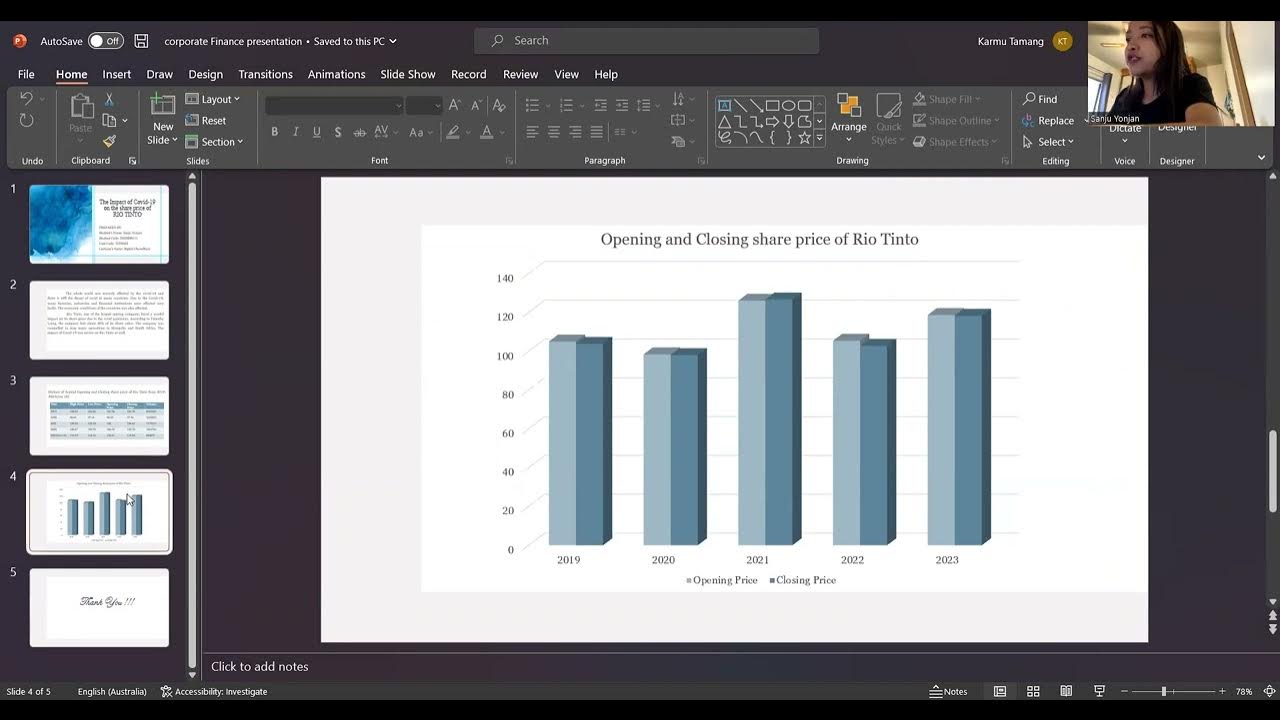This screenshot has height=720, width=1280.
Task: Click Decrease List Level indent icon
Action: (x=600, y=104)
